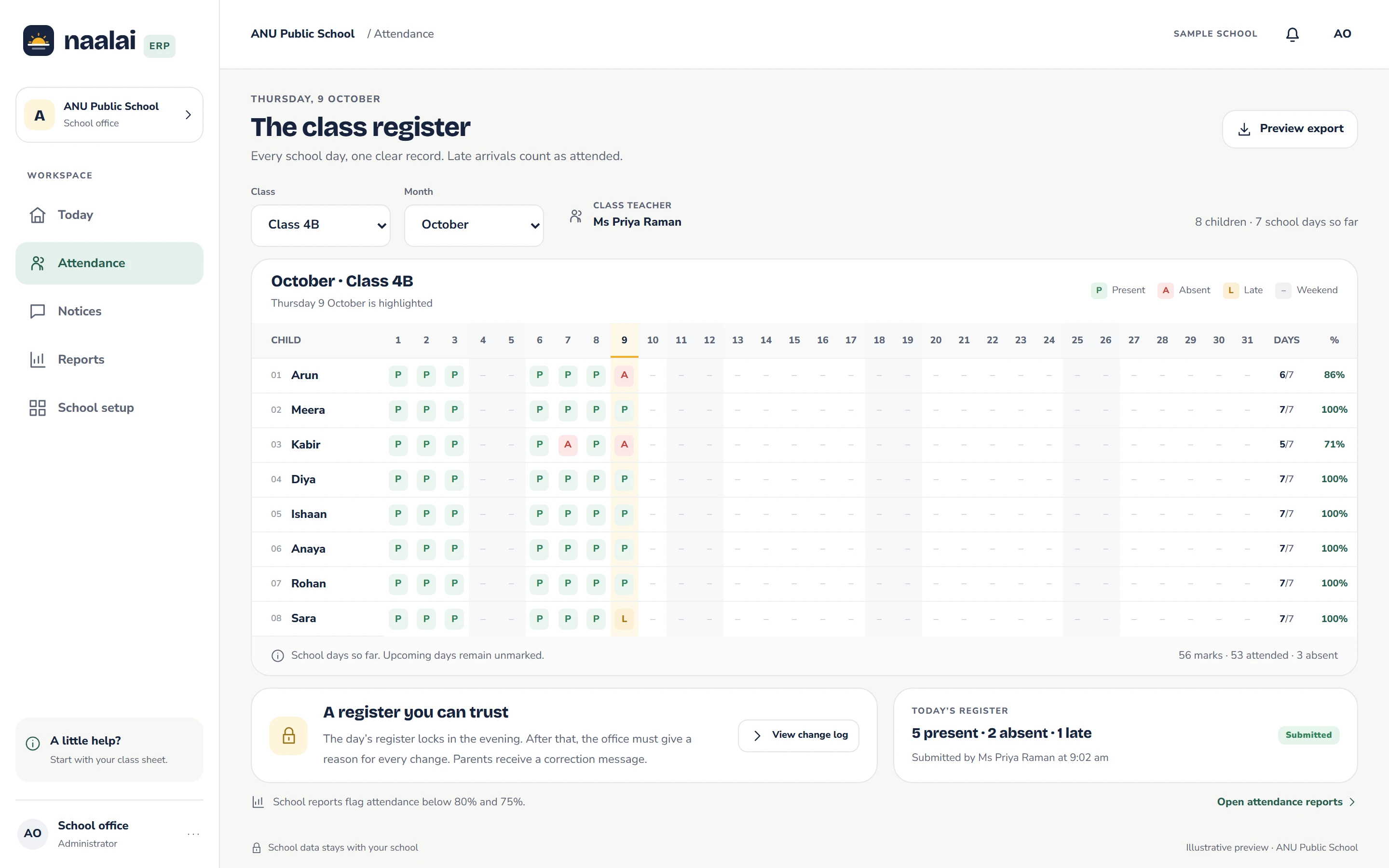The width and height of the screenshot is (1389, 868).
Task: Click the arrow icon in Open attendance reports
Action: (1352, 802)
